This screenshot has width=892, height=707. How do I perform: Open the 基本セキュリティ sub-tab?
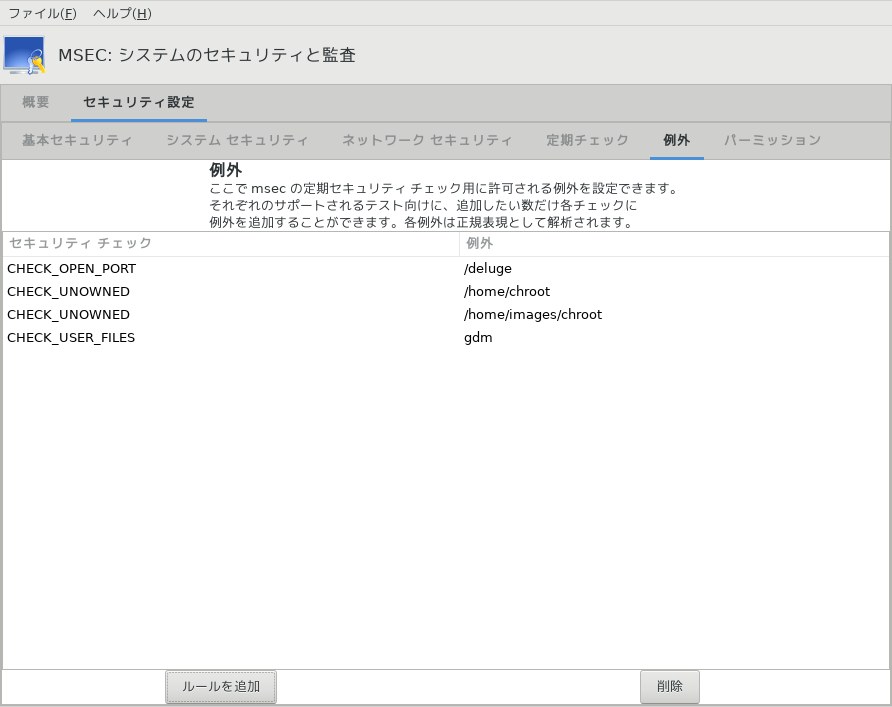pyautogui.click(x=77, y=140)
